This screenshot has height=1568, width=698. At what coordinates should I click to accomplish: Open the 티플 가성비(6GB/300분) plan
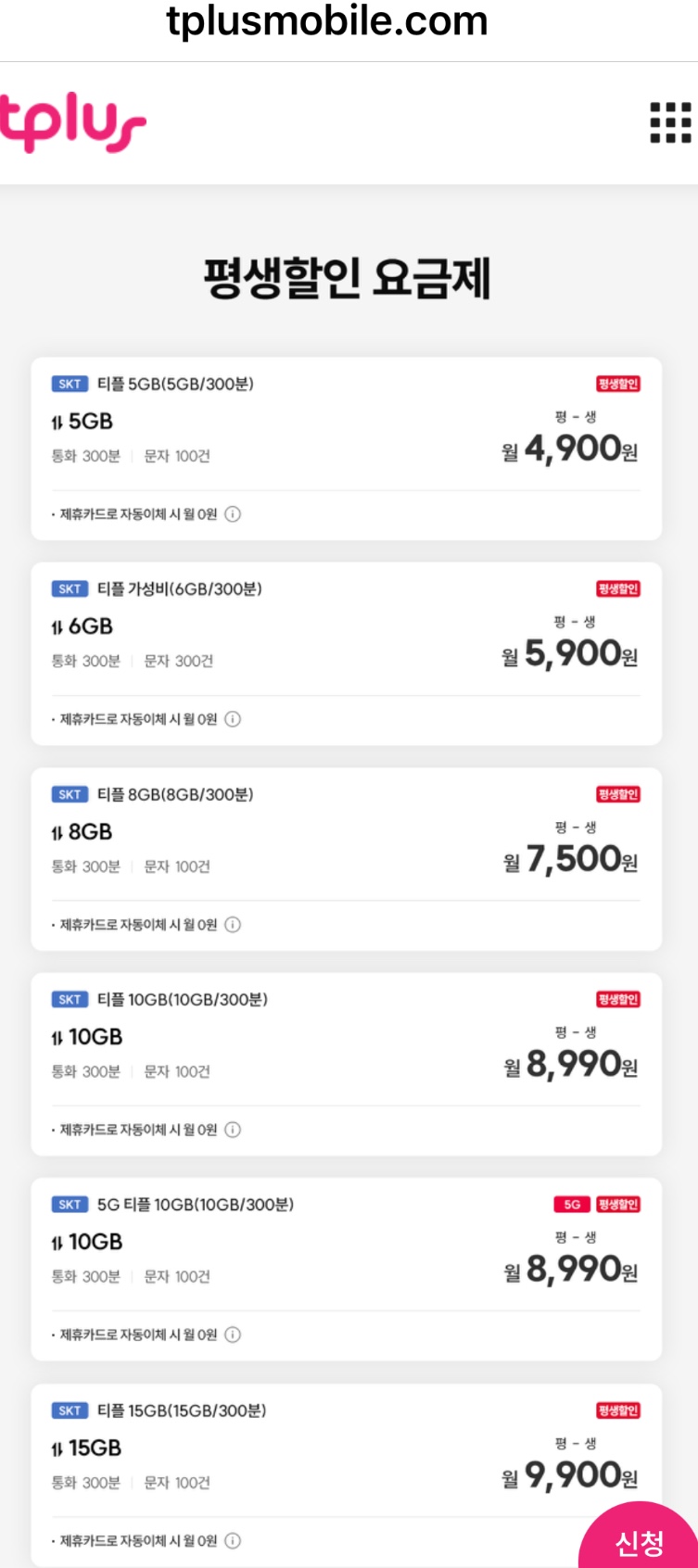coord(179,588)
